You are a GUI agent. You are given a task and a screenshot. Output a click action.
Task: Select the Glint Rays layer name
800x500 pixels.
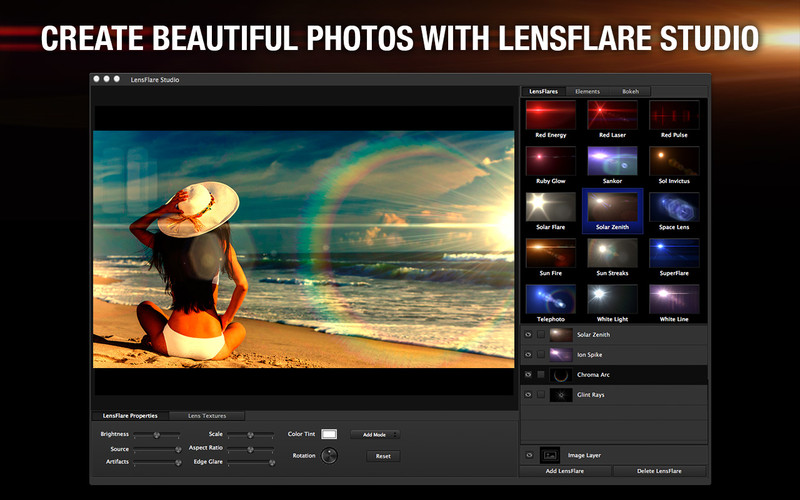pos(590,394)
